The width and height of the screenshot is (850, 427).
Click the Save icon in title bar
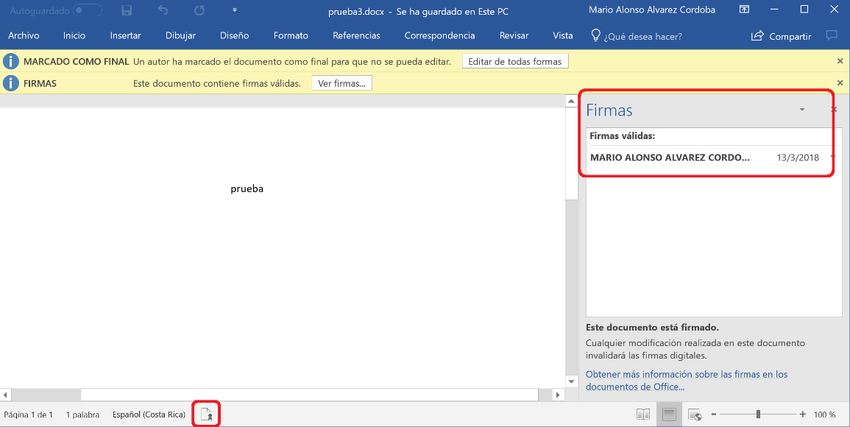tap(126, 10)
